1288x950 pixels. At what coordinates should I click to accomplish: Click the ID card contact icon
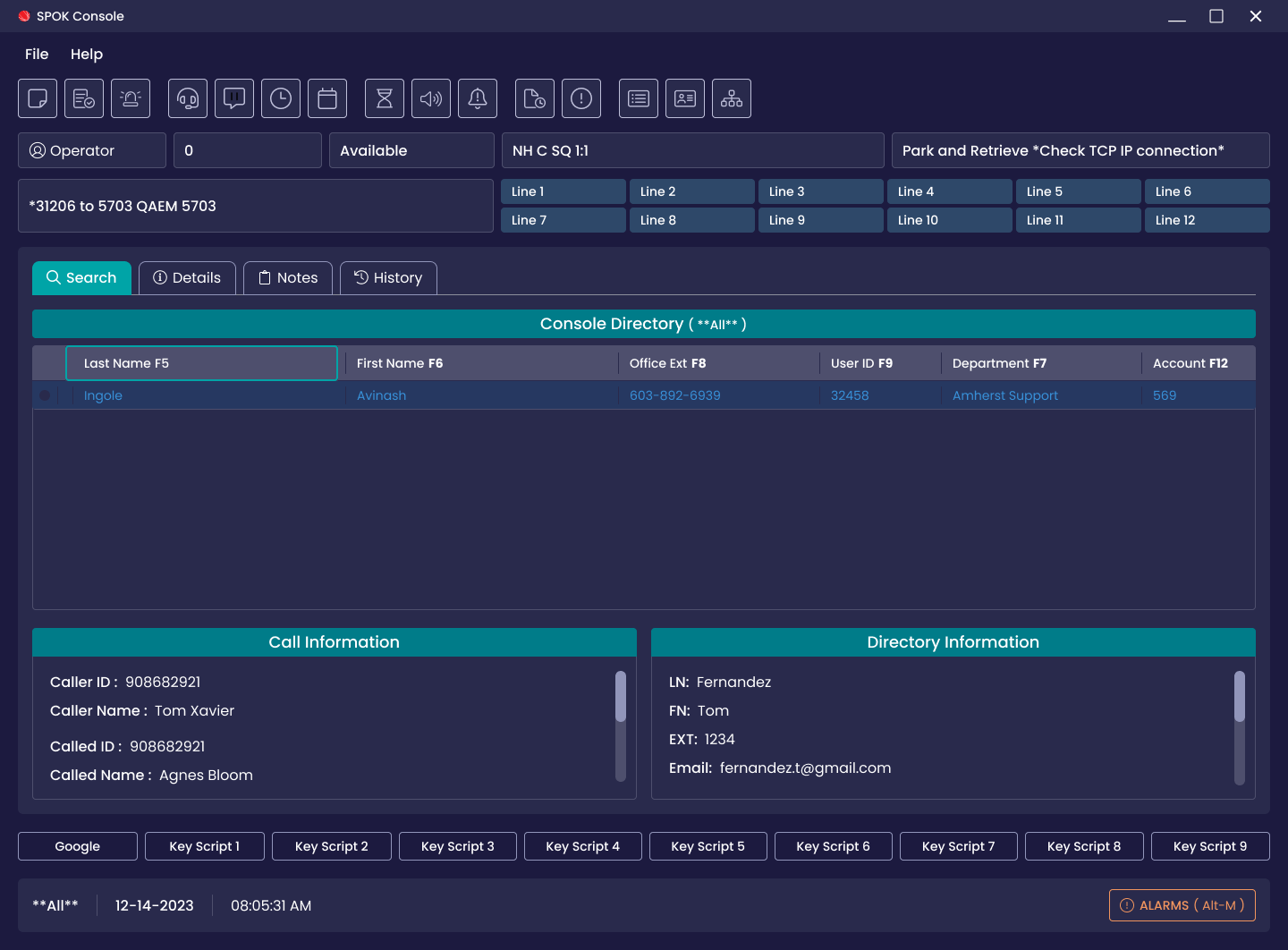tap(685, 98)
